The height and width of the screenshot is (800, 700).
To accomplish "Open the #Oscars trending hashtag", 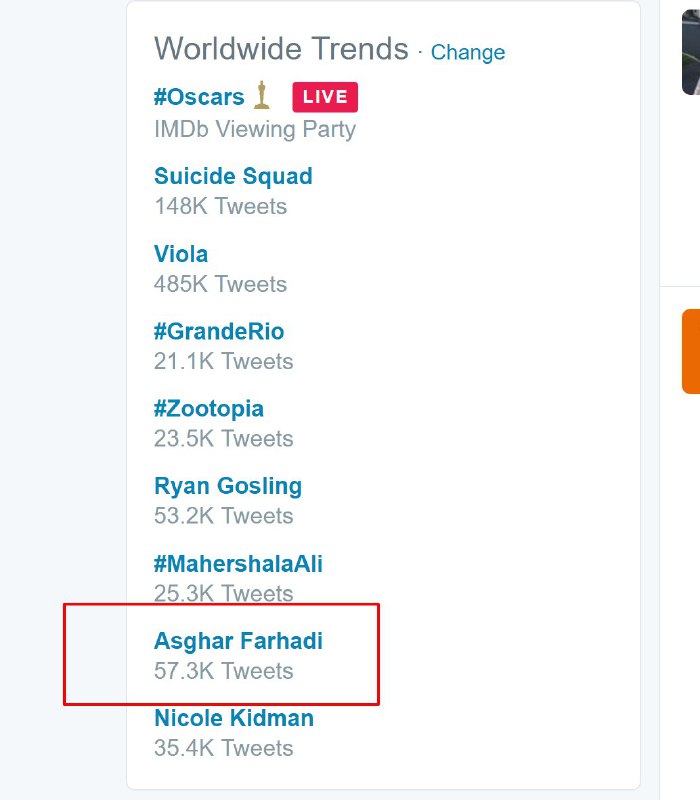I will coord(199,97).
